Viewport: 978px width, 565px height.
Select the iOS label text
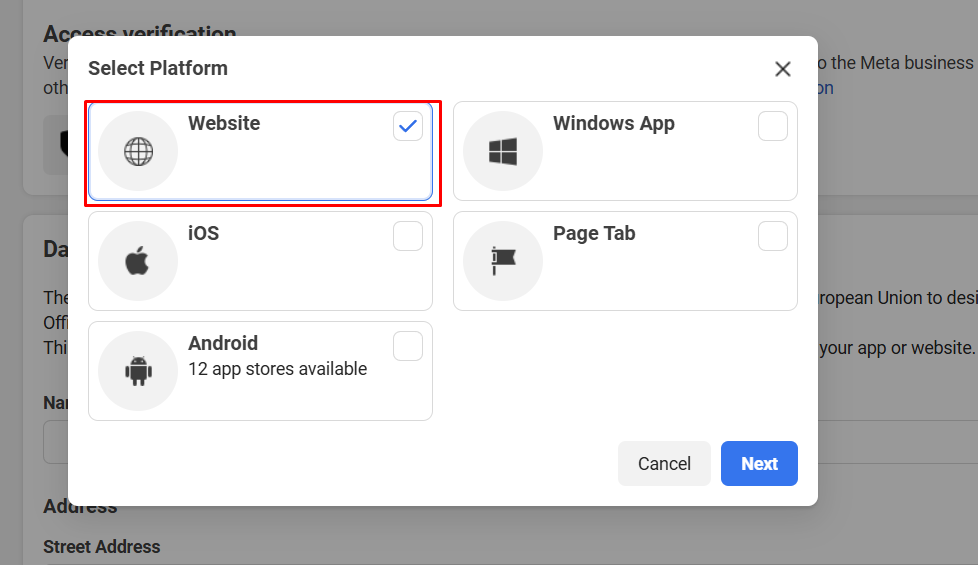[203, 233]
